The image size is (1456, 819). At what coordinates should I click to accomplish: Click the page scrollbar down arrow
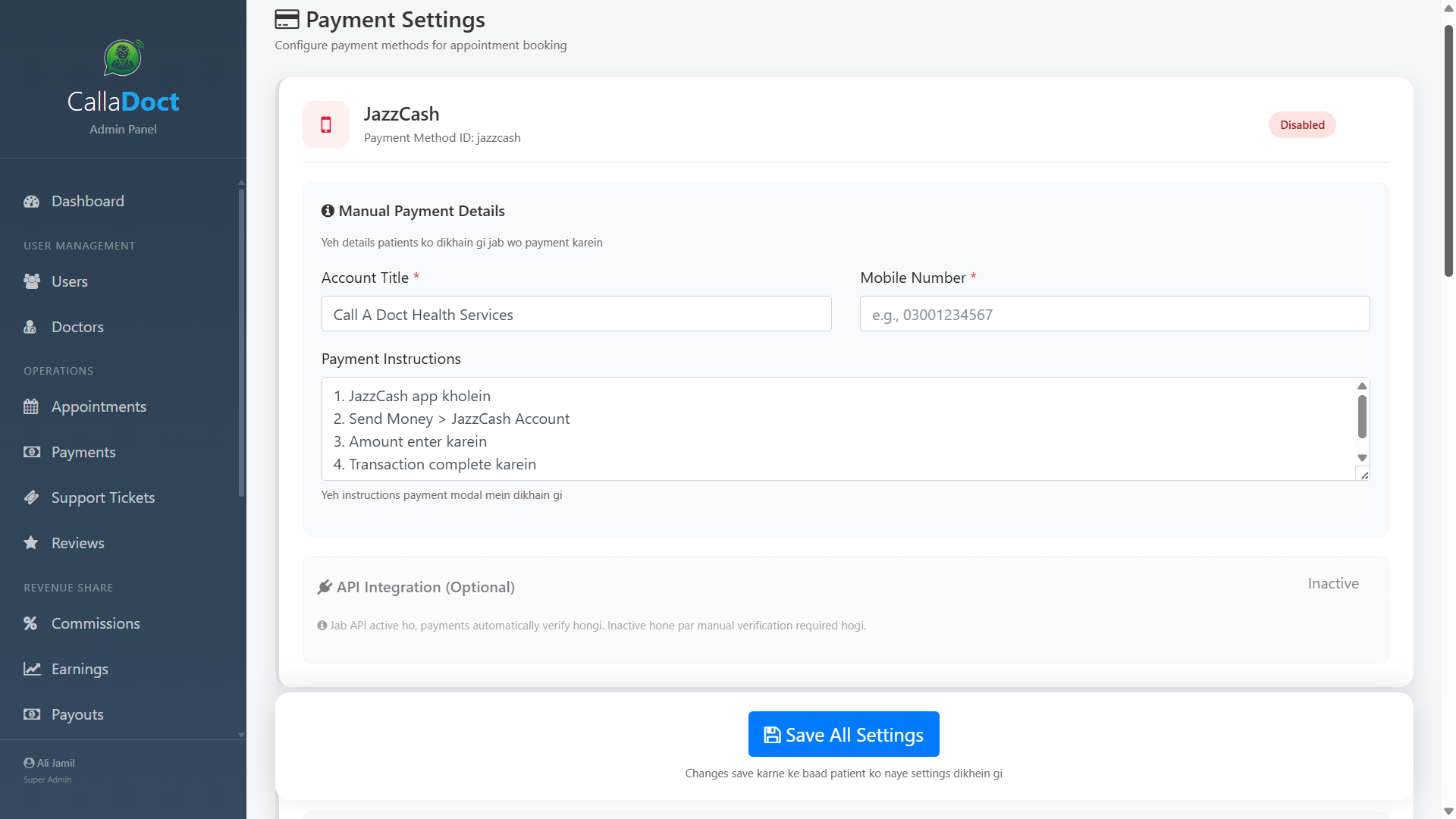[1448, 811]
